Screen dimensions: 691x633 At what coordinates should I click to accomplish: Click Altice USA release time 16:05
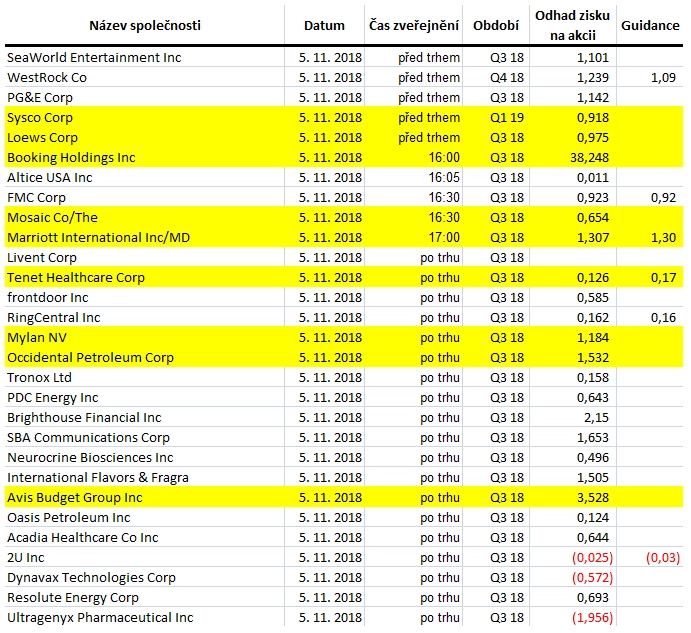pos(444,178)
